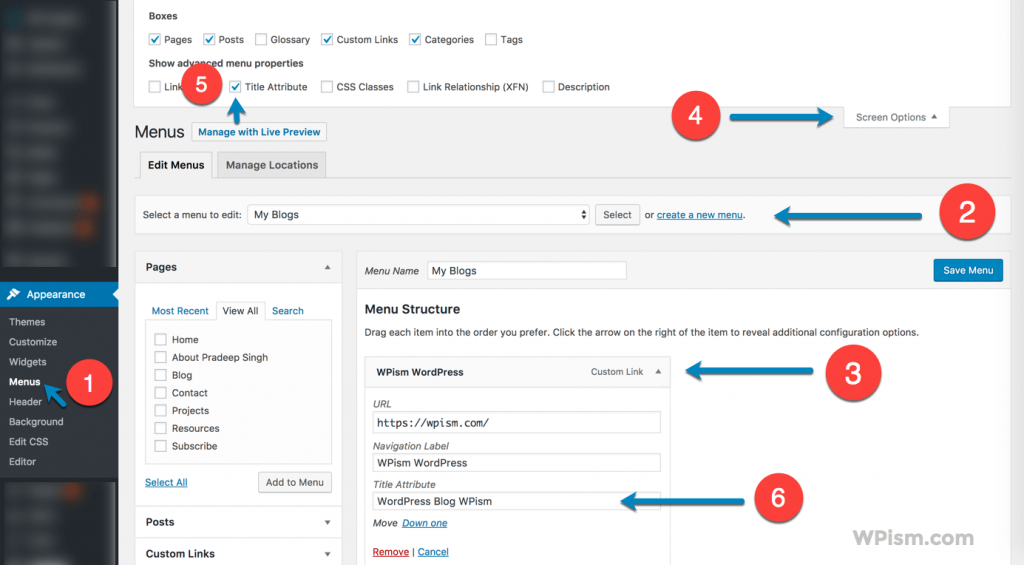
Task: Check the Projects page checkbox
Action: (161, 410)
